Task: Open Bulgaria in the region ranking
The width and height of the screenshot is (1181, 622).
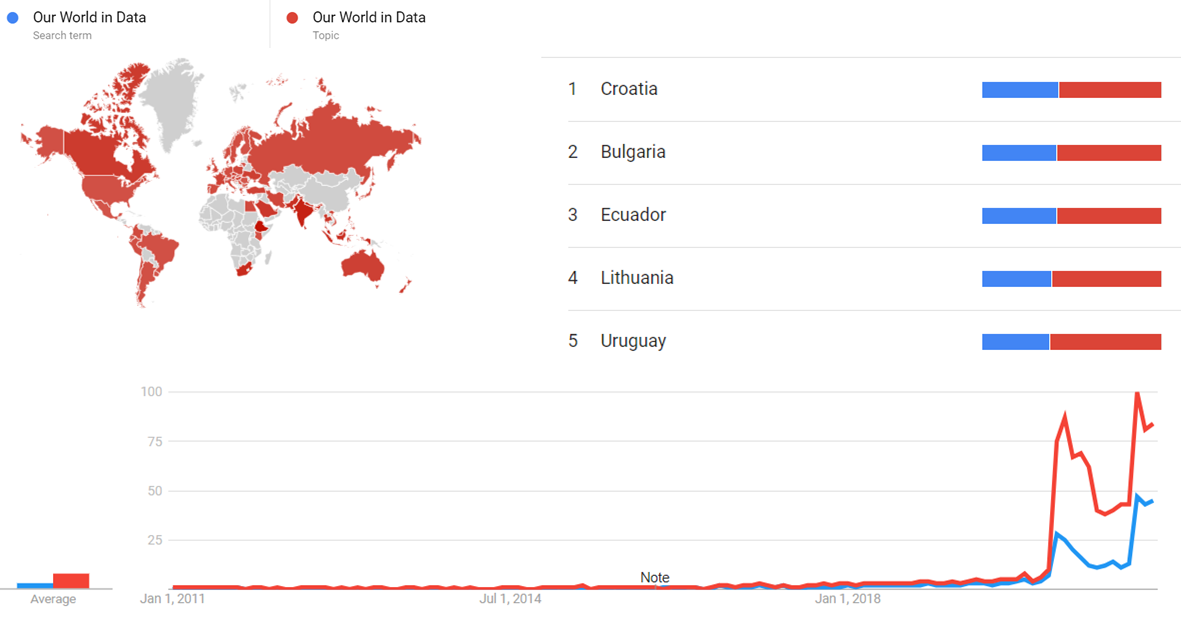Action: pyautogui.click(x=633, y=152)
